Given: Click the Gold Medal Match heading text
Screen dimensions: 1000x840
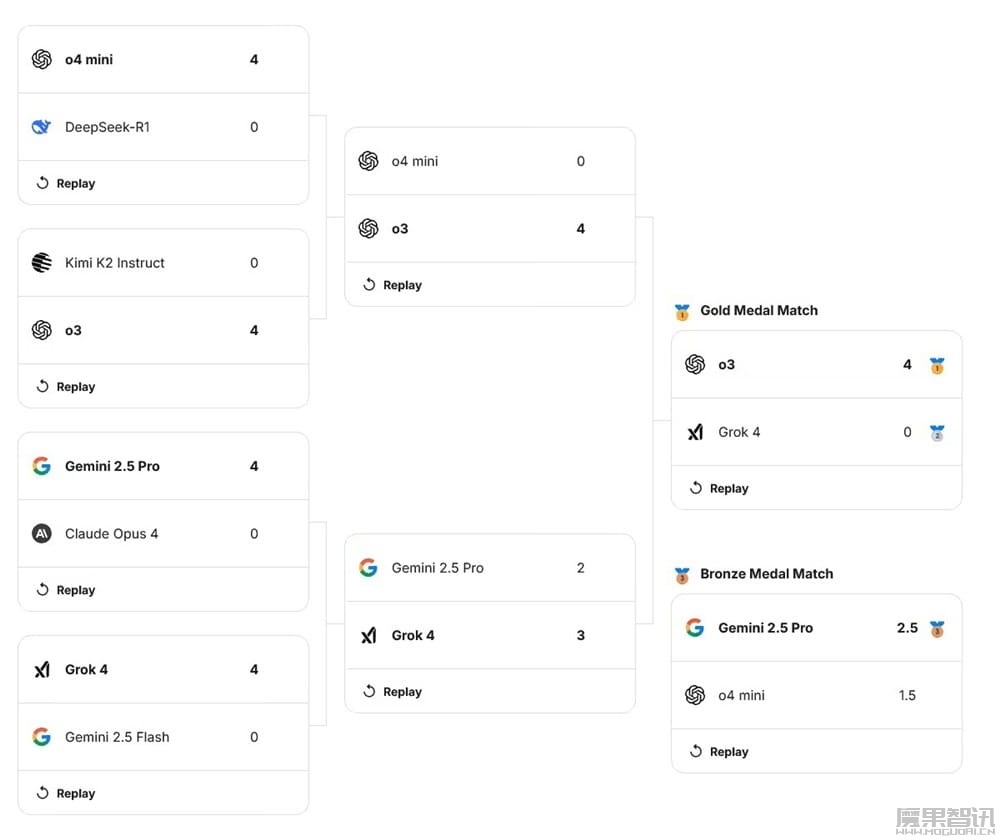Looking at the screenshot, I should pos(759,311).
